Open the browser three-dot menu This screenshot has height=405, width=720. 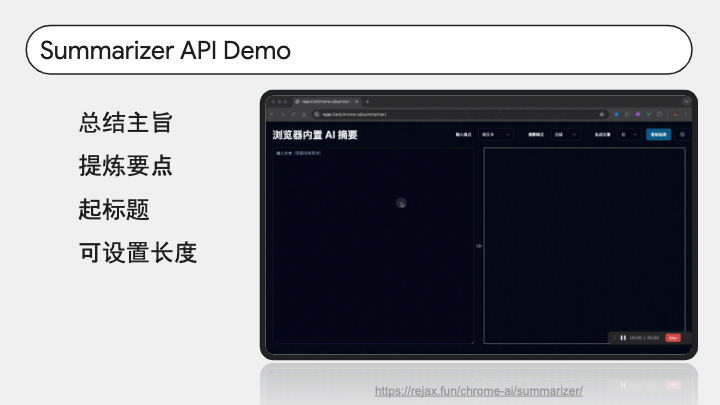tap(686, 114)
